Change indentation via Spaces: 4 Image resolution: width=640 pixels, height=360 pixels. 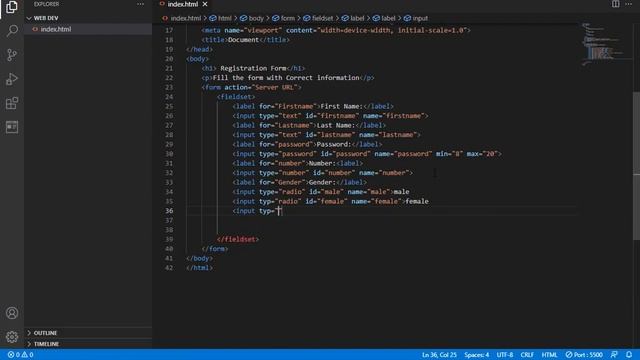pyautogui.click(x=476, y=355)
